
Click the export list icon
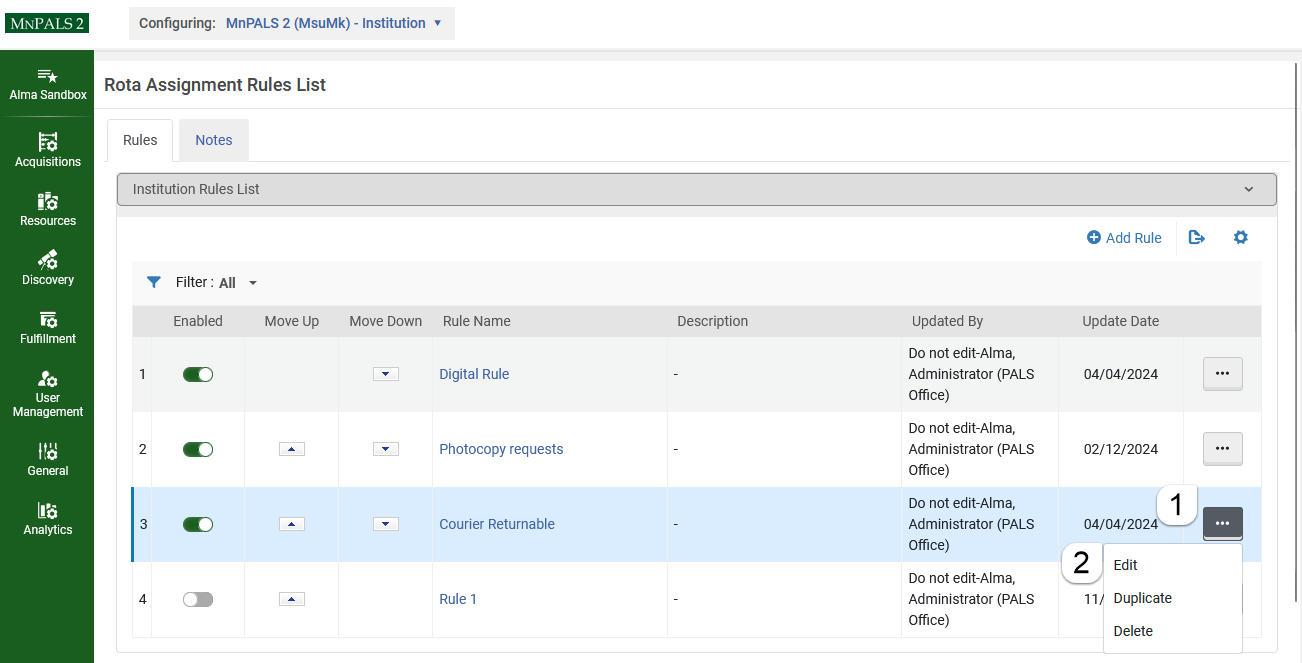pos(1197,237)
